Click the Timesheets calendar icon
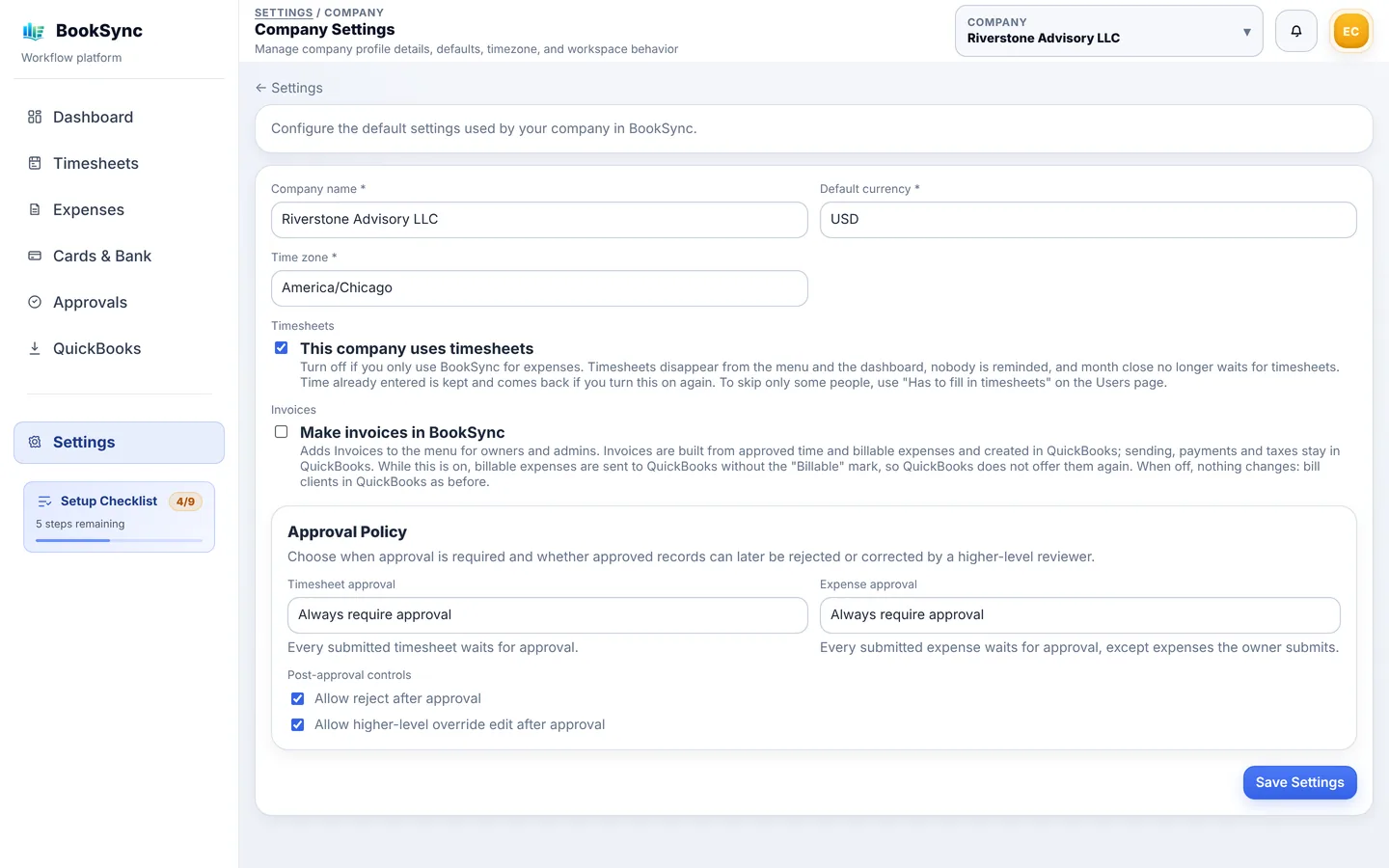The width and height of the screenshot is (1389, 868). pyautogui.click(x=35, y=163)
